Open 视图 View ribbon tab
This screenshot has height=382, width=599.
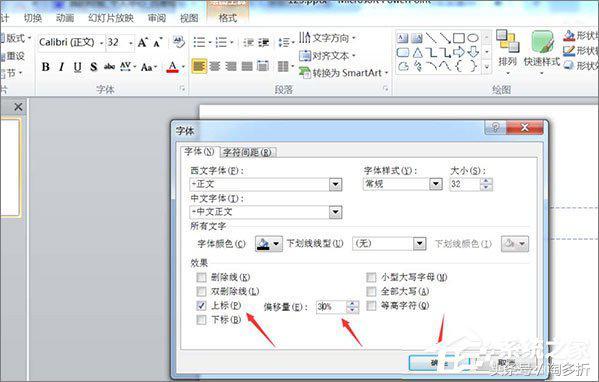tap(189, 18)
